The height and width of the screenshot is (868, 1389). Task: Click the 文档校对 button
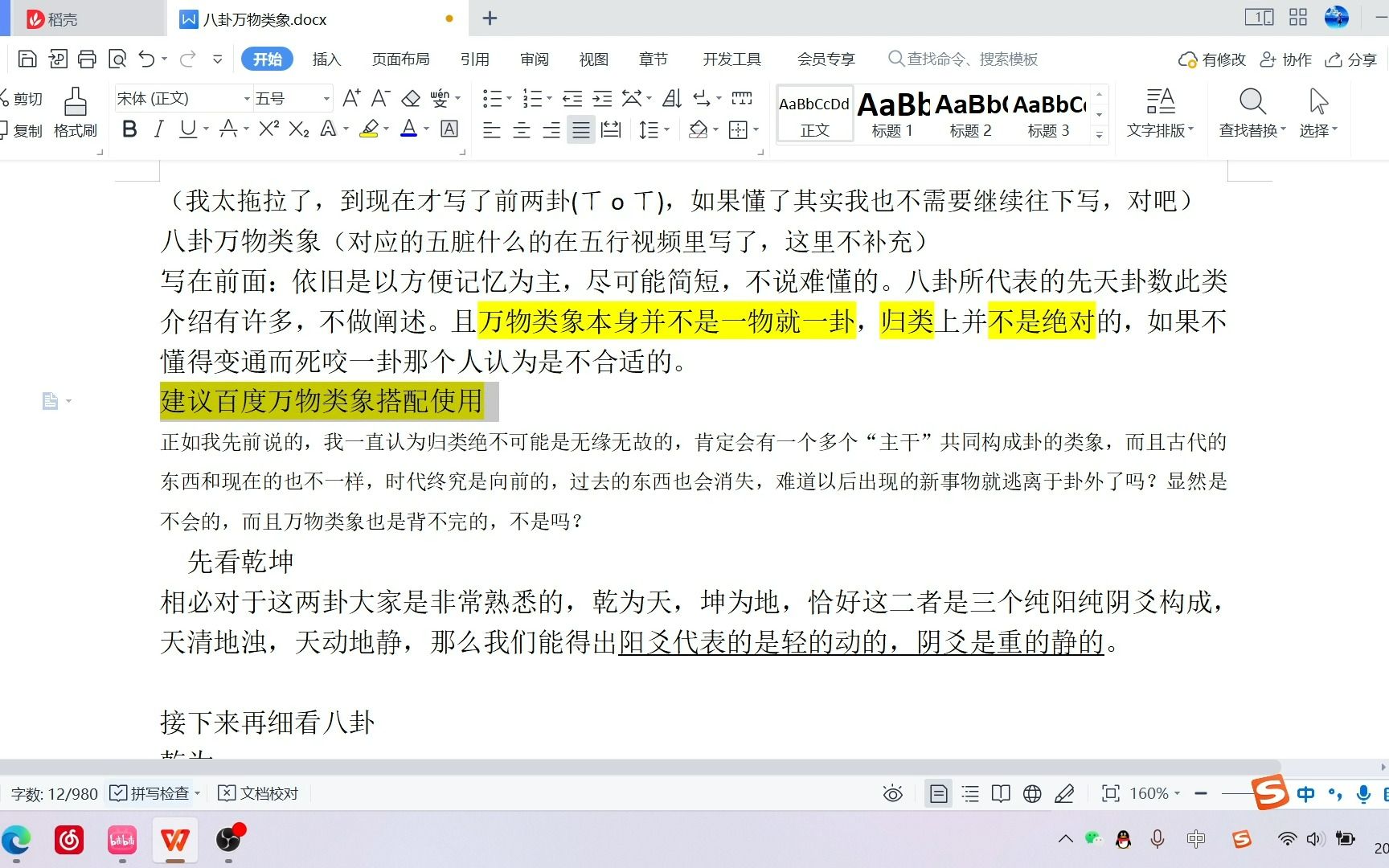pos(258,794)
